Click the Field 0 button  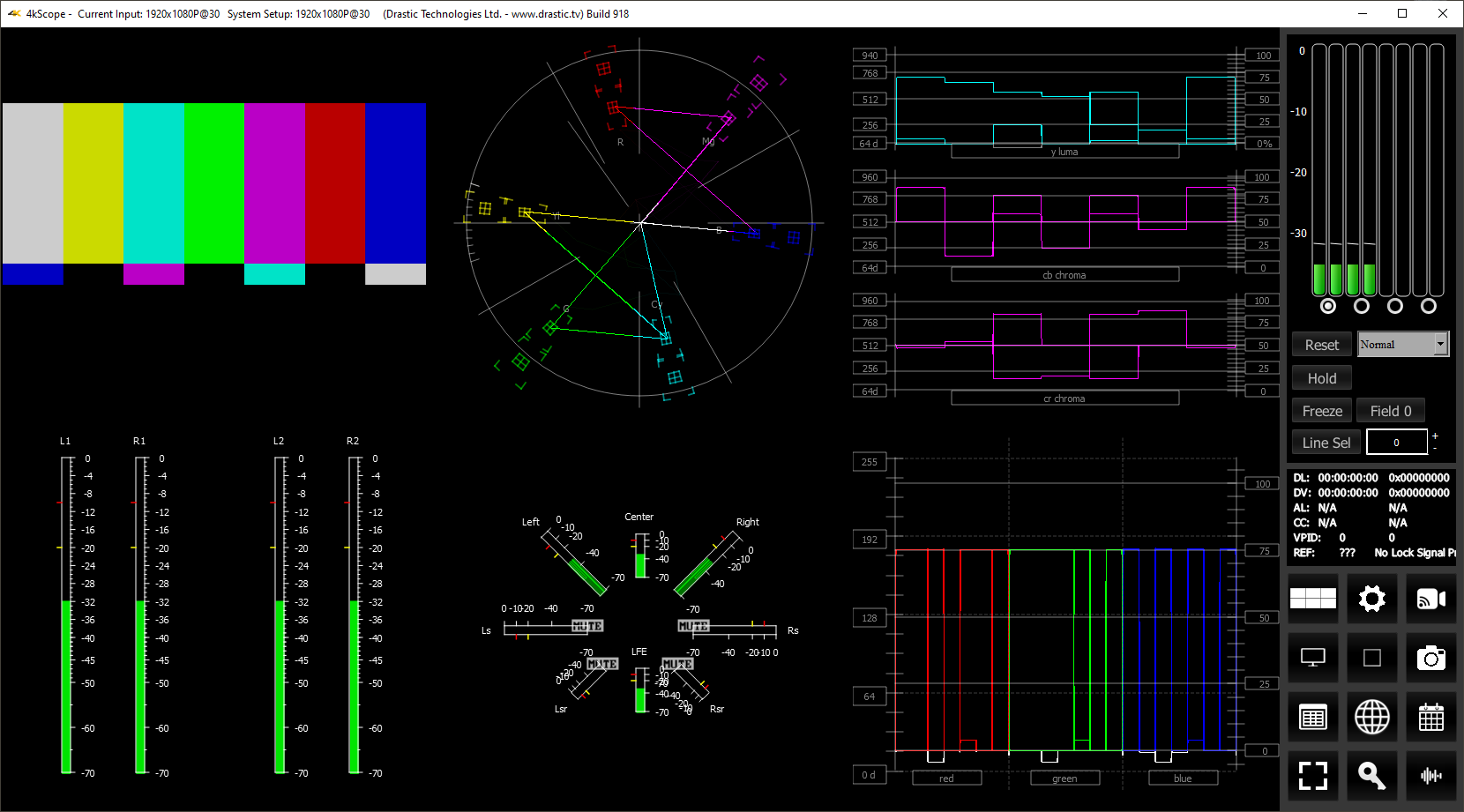(1391, 411)
